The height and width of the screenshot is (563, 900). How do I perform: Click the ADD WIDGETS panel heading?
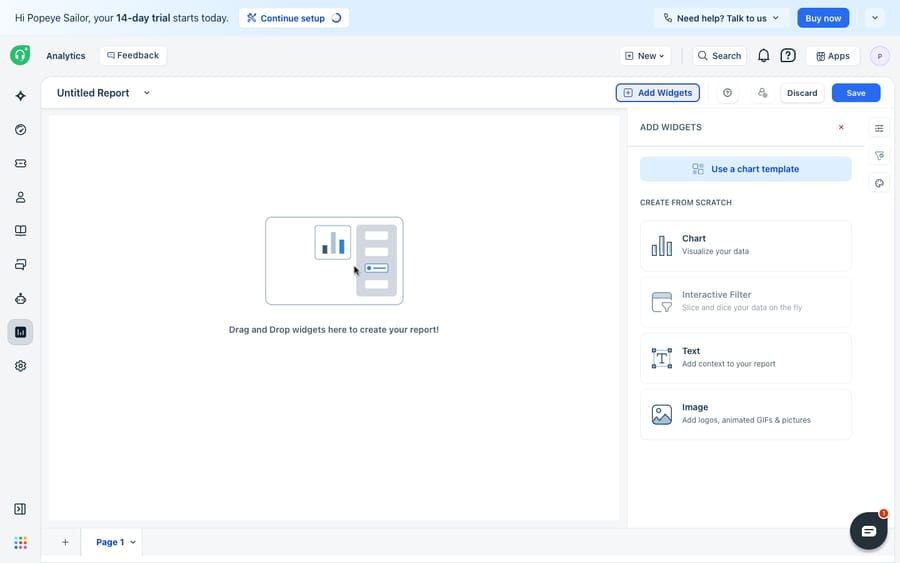click(x=671, y=127)
